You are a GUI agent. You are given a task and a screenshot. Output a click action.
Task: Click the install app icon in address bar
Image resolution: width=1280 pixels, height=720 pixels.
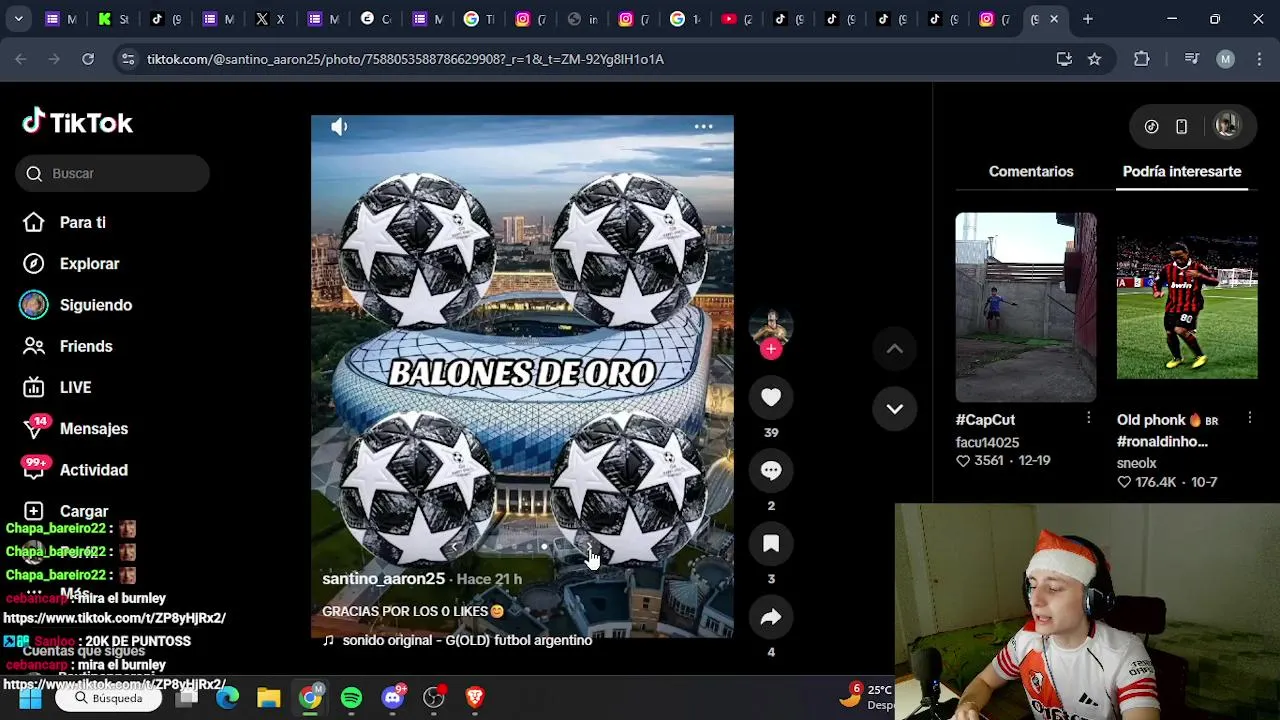click(x=1064, y=59)
